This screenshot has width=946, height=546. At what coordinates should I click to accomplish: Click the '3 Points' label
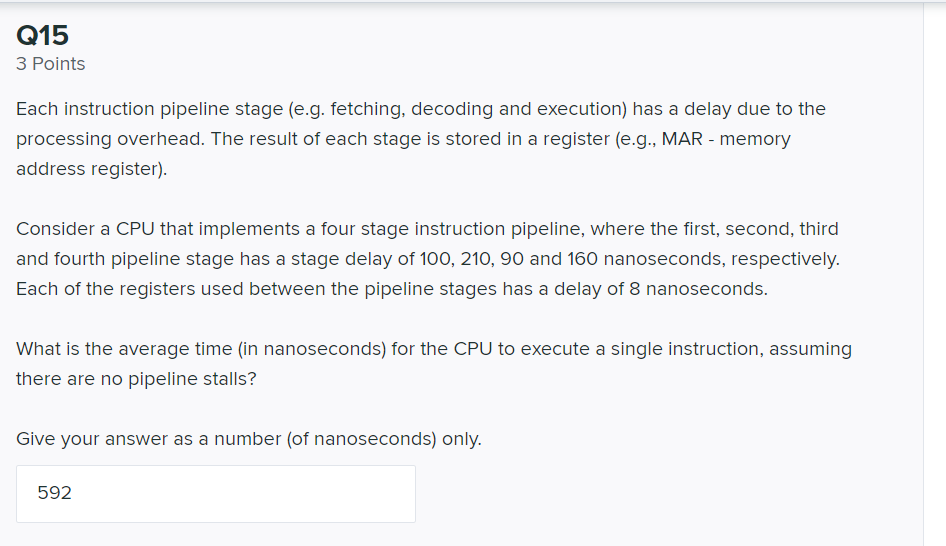(x=51, y=64)
